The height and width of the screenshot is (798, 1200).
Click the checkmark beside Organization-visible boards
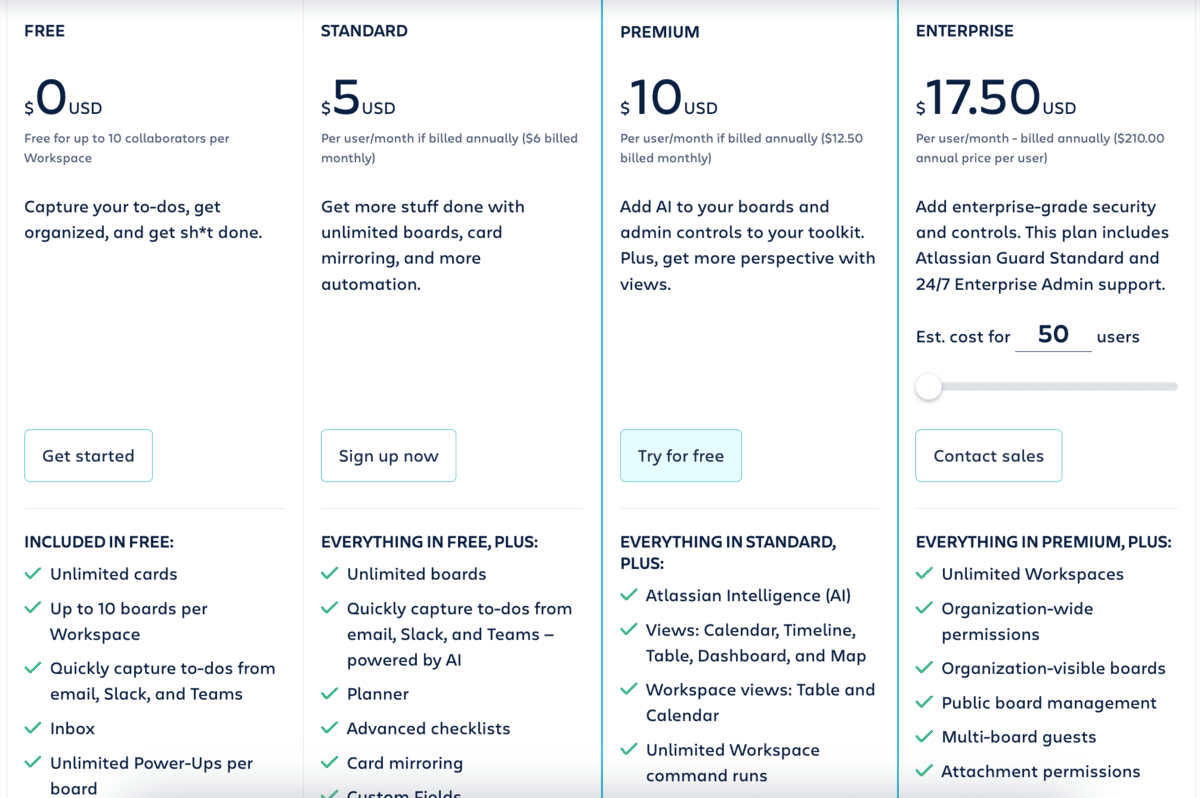925,668
